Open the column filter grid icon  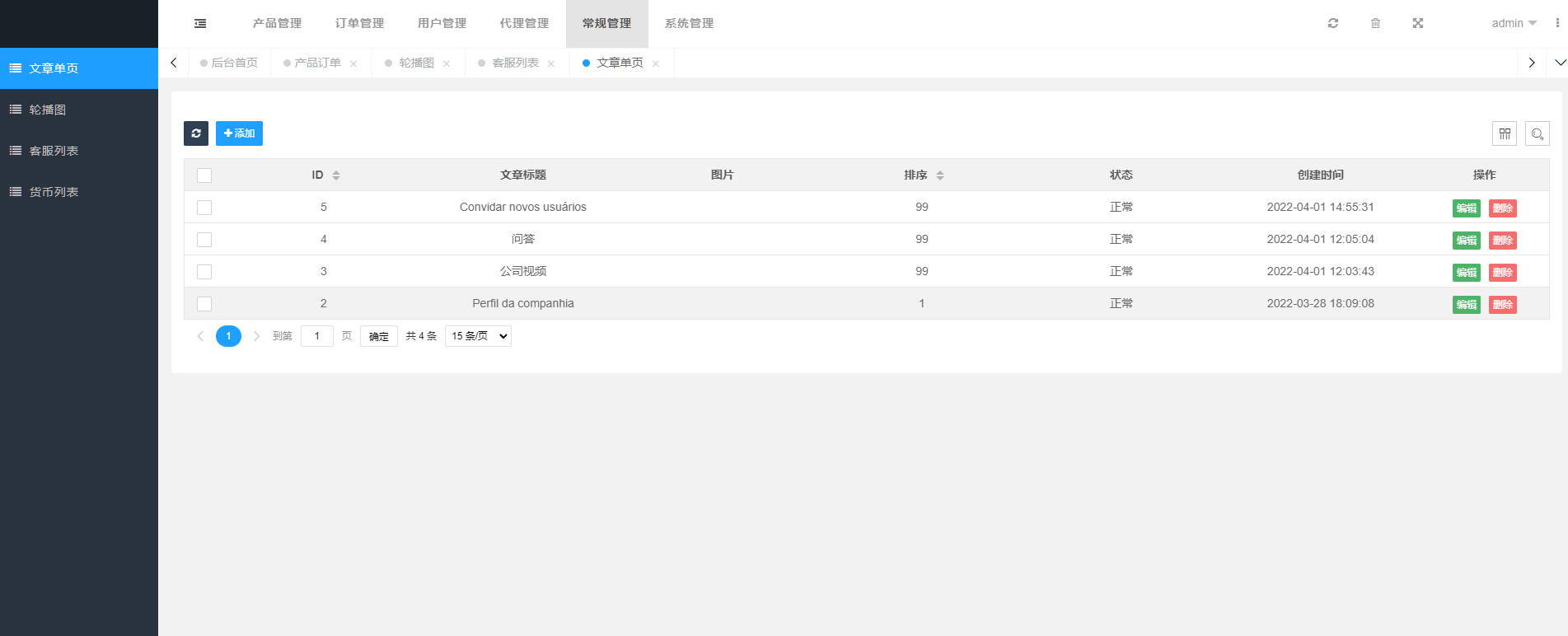click(1505, 133)
